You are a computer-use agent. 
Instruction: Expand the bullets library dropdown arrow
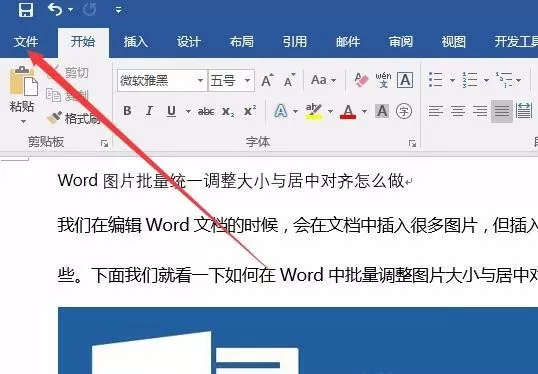452,81
